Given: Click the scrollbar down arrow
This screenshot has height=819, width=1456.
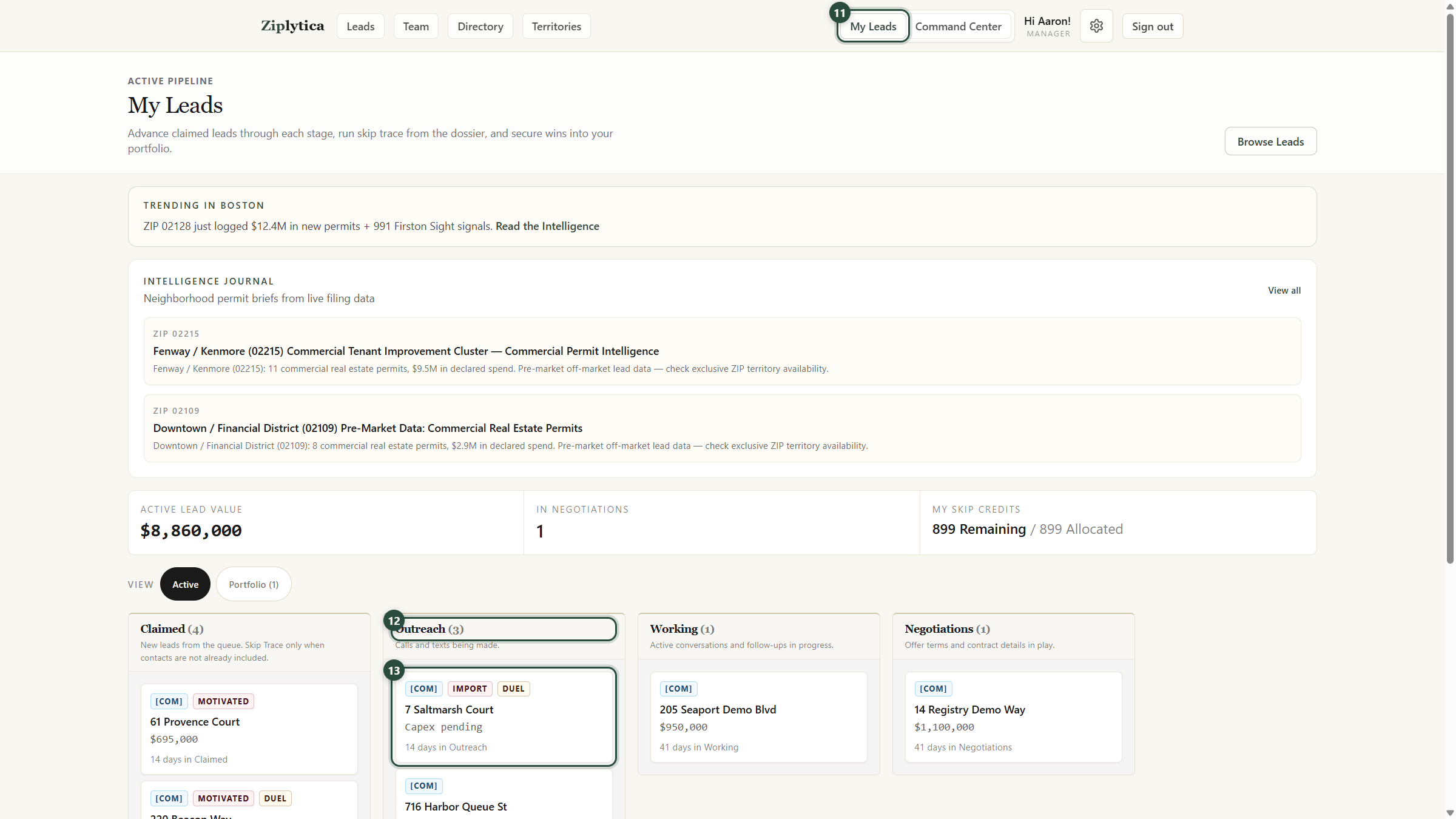Looking at the screenshot, I should point(1450,813).
